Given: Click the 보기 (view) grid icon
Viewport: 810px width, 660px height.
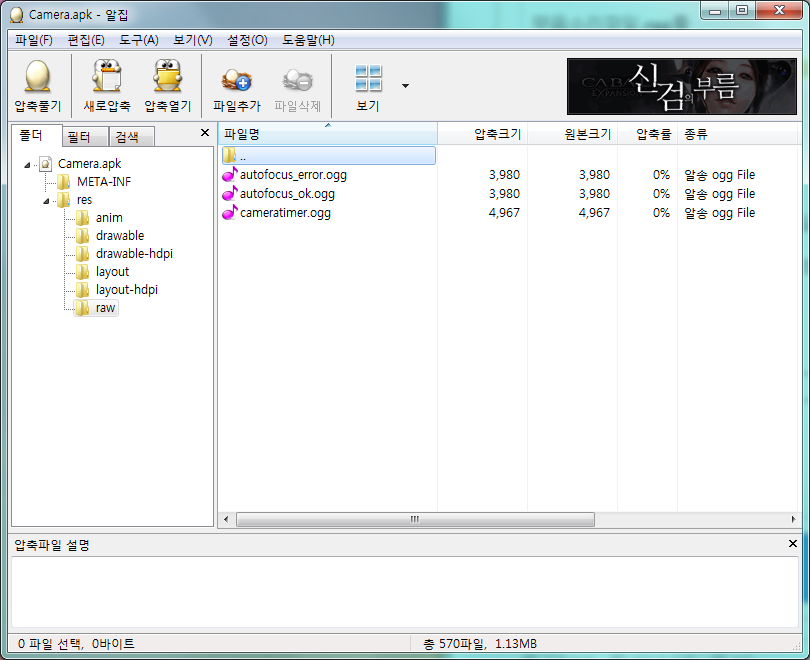Looking at the screenshot, I should coord(368,78).
